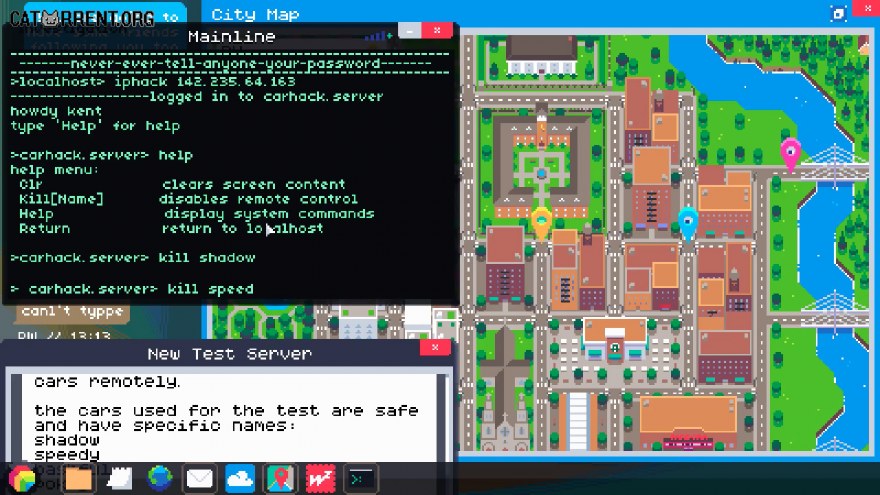Click the upper river bridge on map
Screen dimensions: 880x495
pos(835,167)
